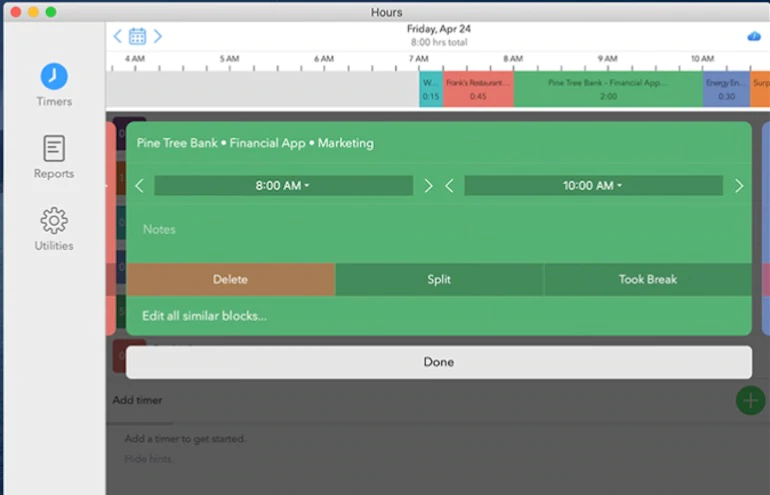Increase start time with right chevron
Image resolution: width=770 pixels, height=495 pixels.
point(428,185)
